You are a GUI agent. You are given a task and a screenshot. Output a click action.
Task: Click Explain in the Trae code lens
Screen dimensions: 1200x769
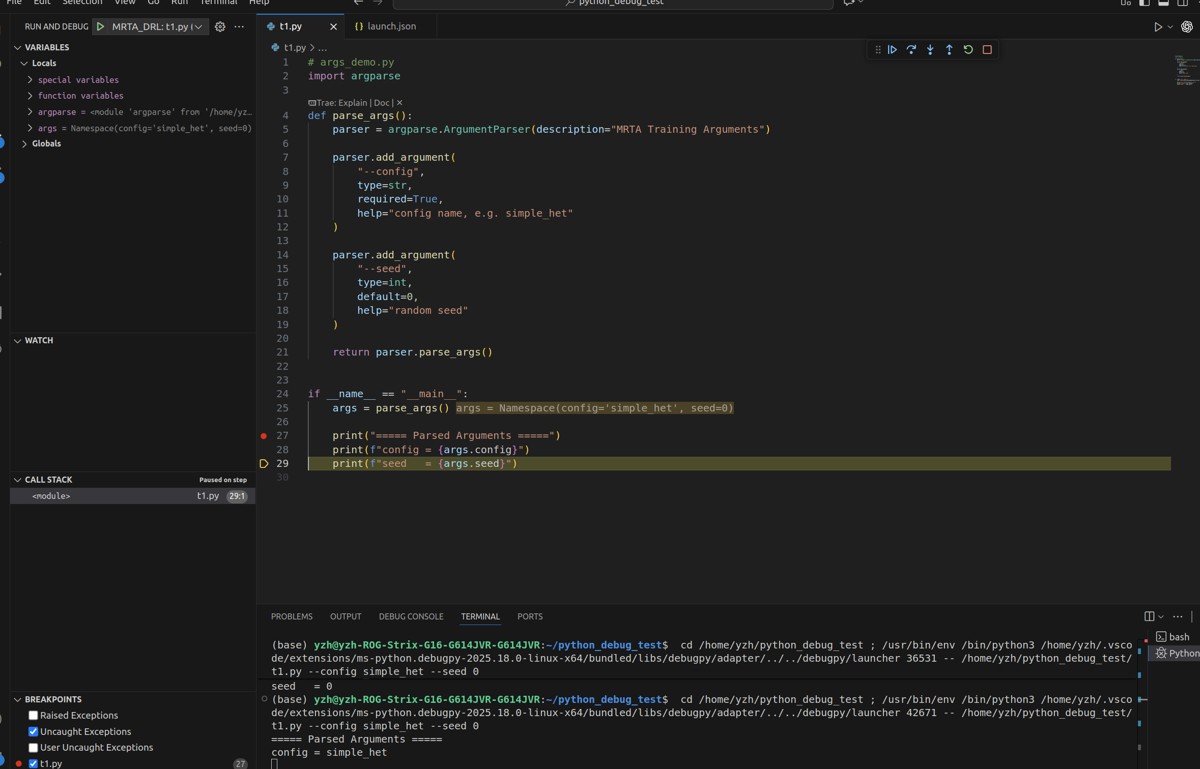(355, 103)
